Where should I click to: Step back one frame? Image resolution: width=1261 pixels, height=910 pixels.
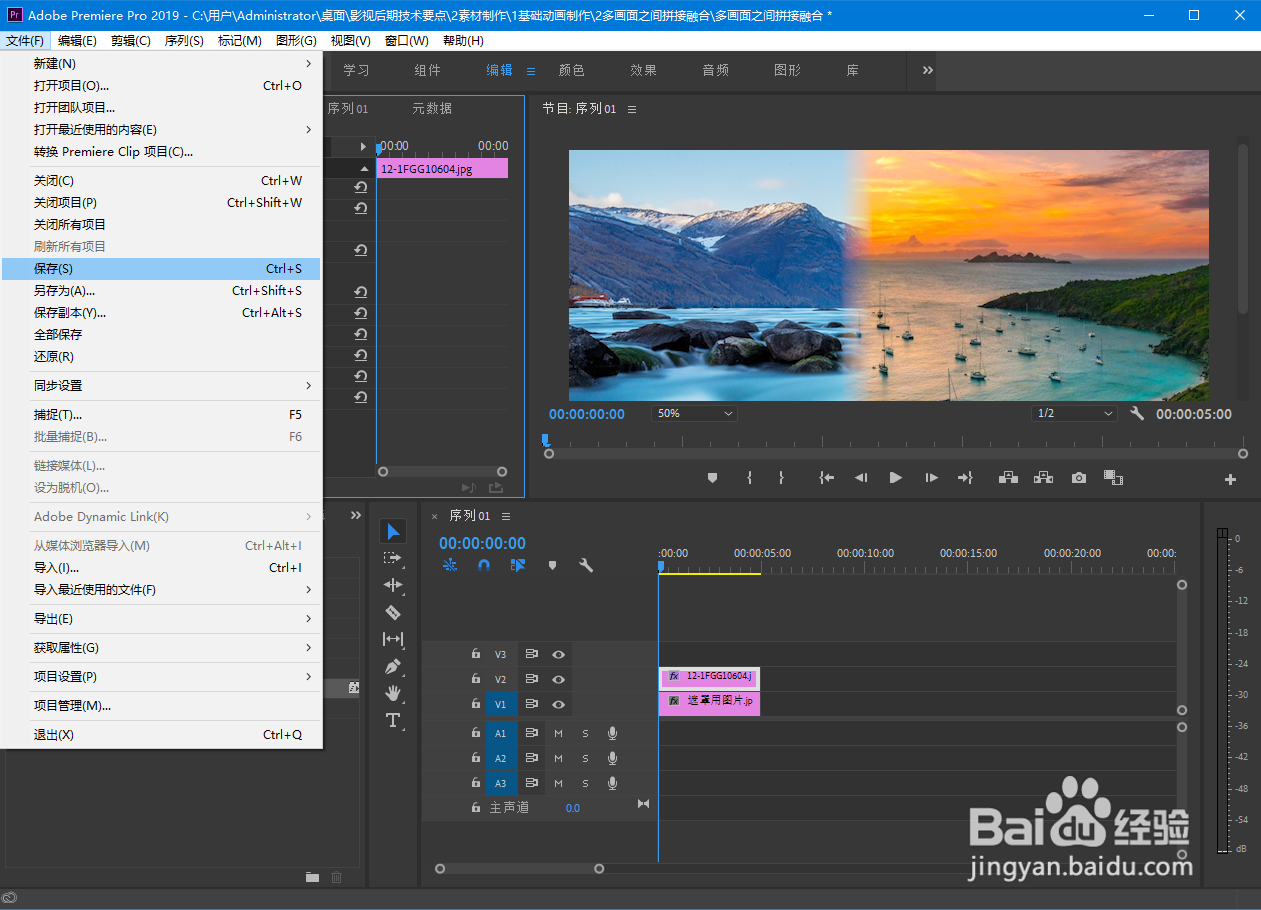[861, 478]
